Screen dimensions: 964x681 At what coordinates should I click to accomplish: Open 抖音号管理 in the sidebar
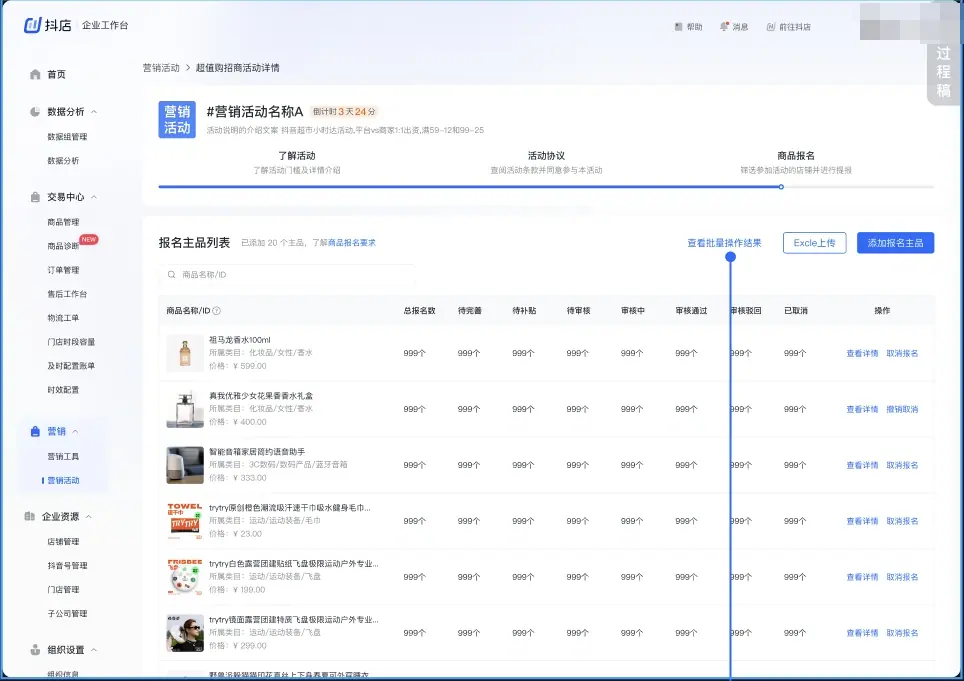point(67,565)
